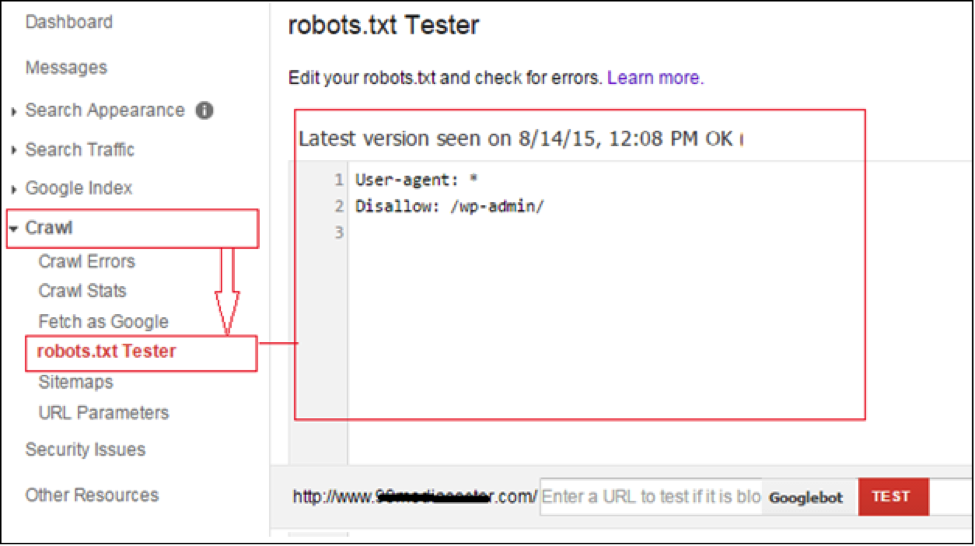975x546 pixels.
Task: Expand the Google Index arrow
Action: pos(14,188)
